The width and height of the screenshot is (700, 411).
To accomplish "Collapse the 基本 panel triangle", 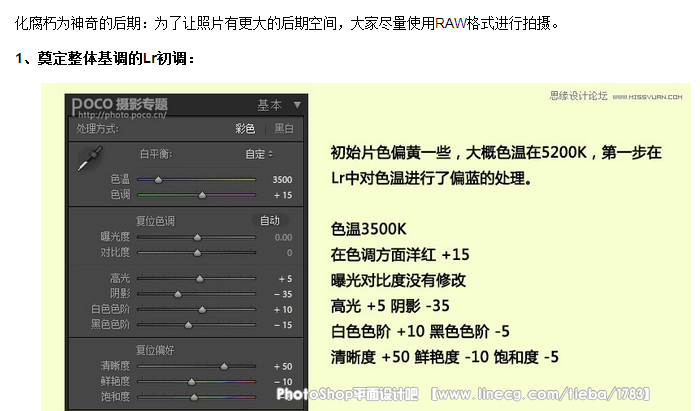I will [x=297, y=105].
